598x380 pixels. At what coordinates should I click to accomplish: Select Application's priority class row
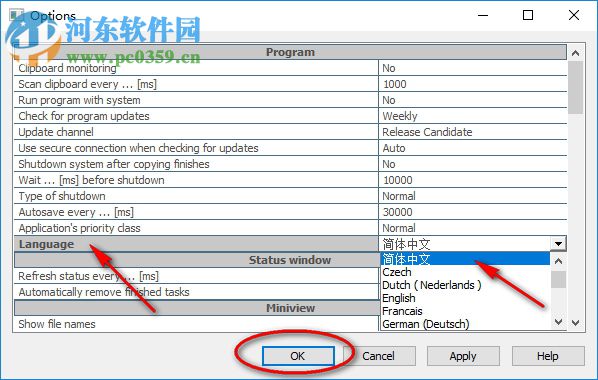tap(196, 229)
